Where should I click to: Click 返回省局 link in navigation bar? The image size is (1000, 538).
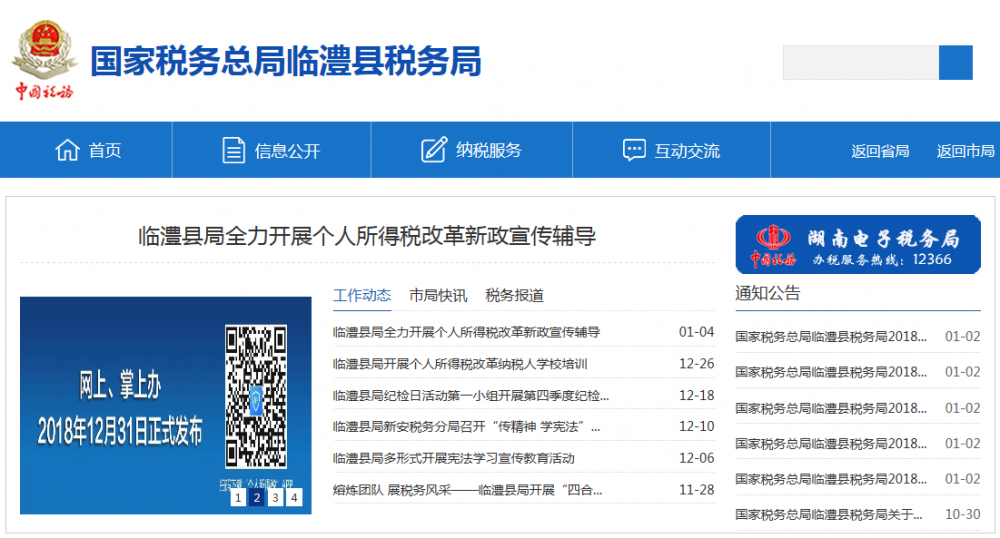tap(880, 151)
